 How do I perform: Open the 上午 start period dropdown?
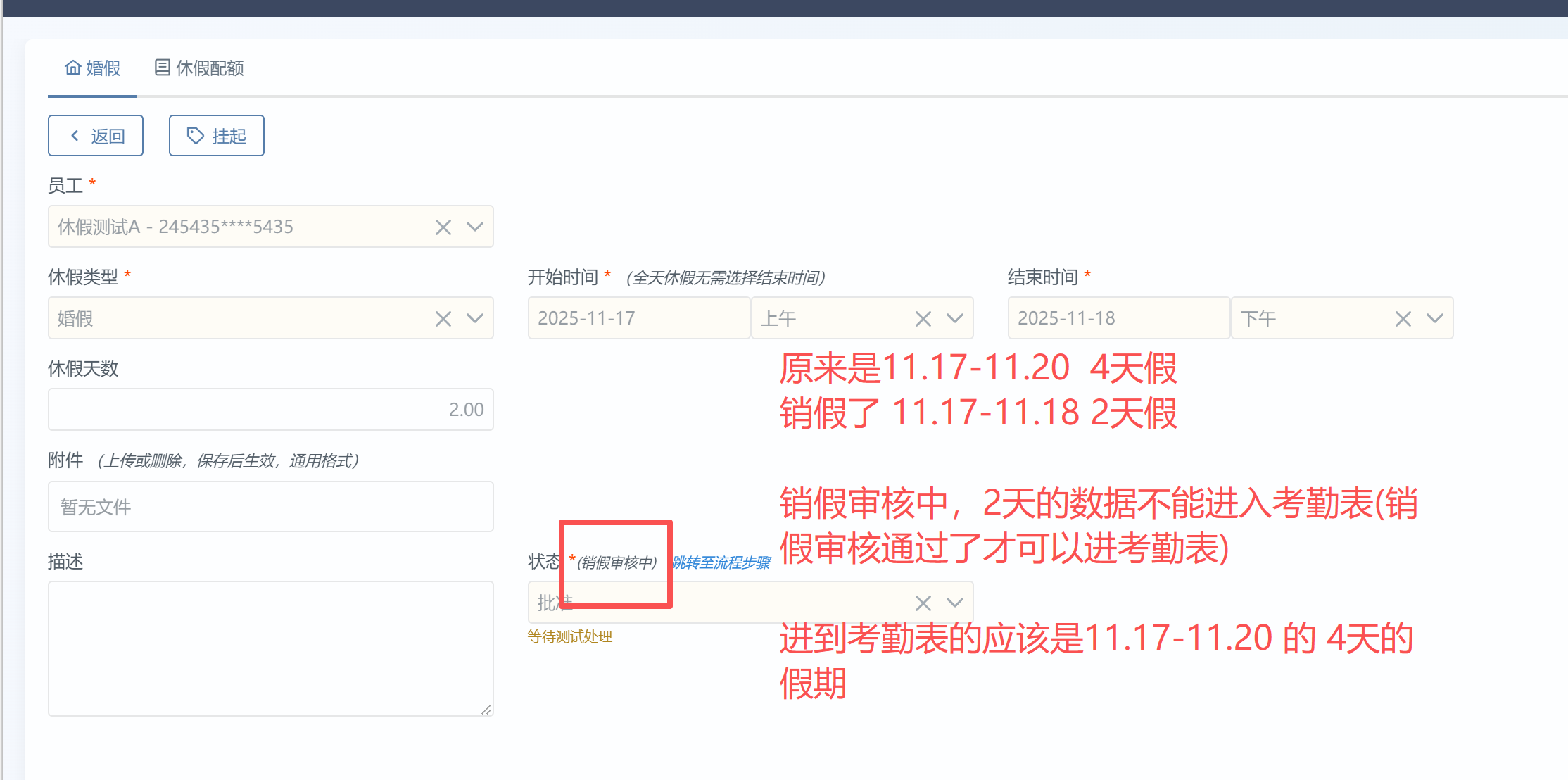(x=955, y=318)
